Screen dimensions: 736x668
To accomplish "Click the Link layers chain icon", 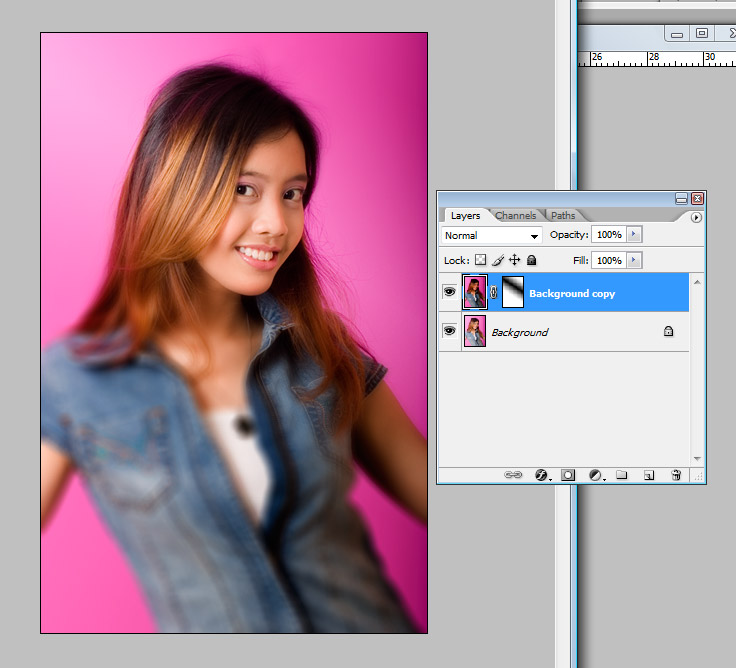I will point(514,476).
